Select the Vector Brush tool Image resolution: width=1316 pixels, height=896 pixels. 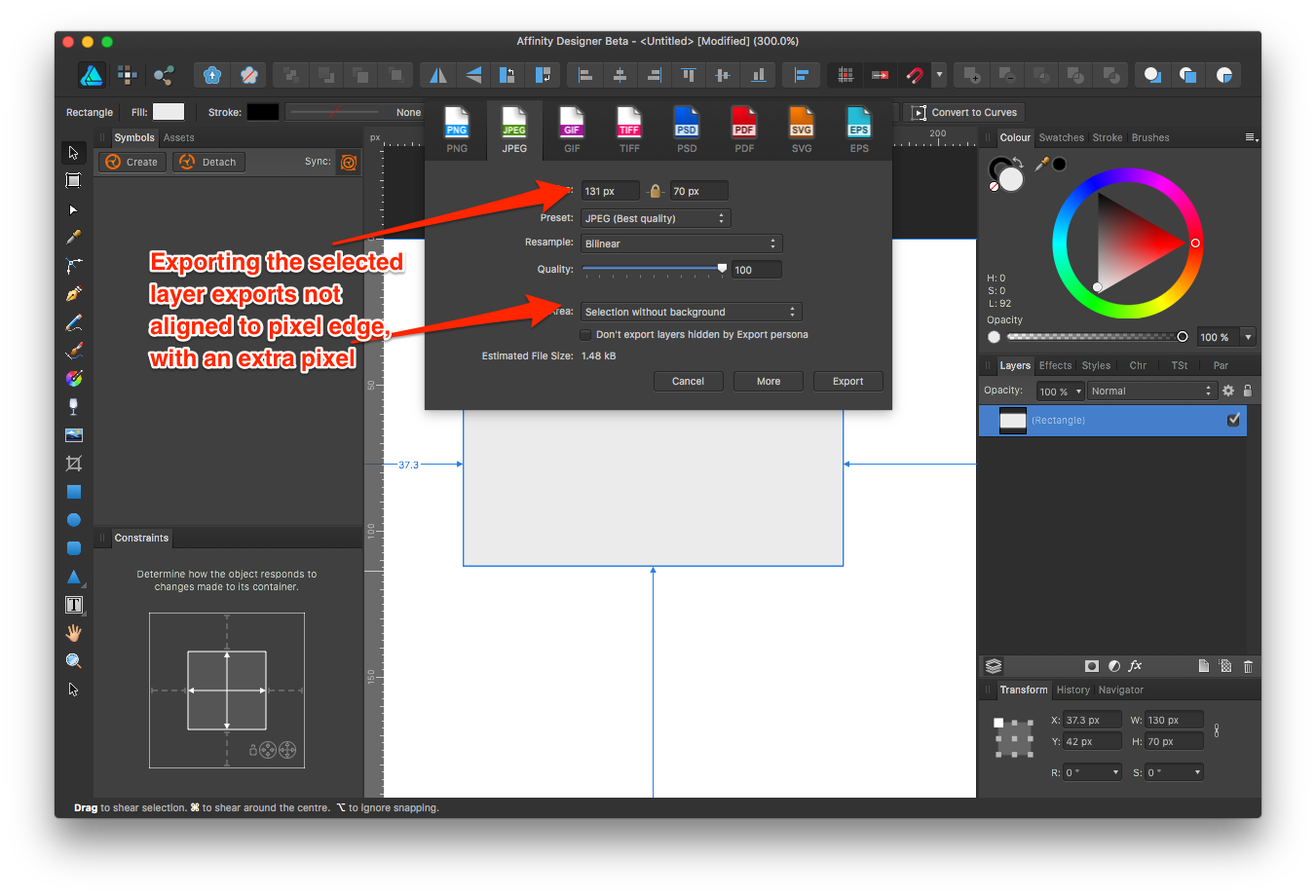73,351
